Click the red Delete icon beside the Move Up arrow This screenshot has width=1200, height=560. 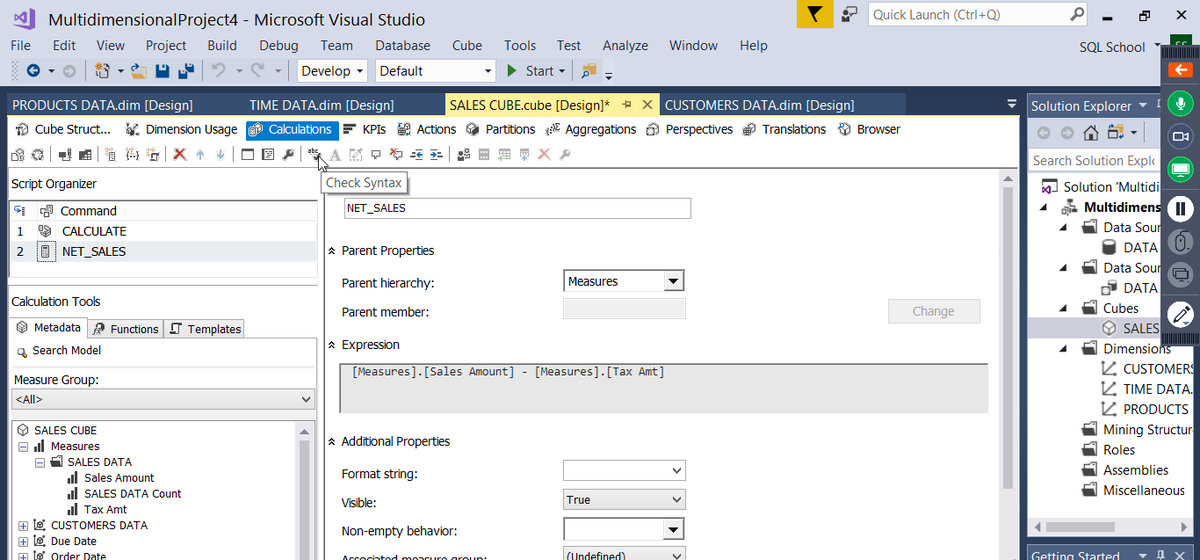click(180, 155)
